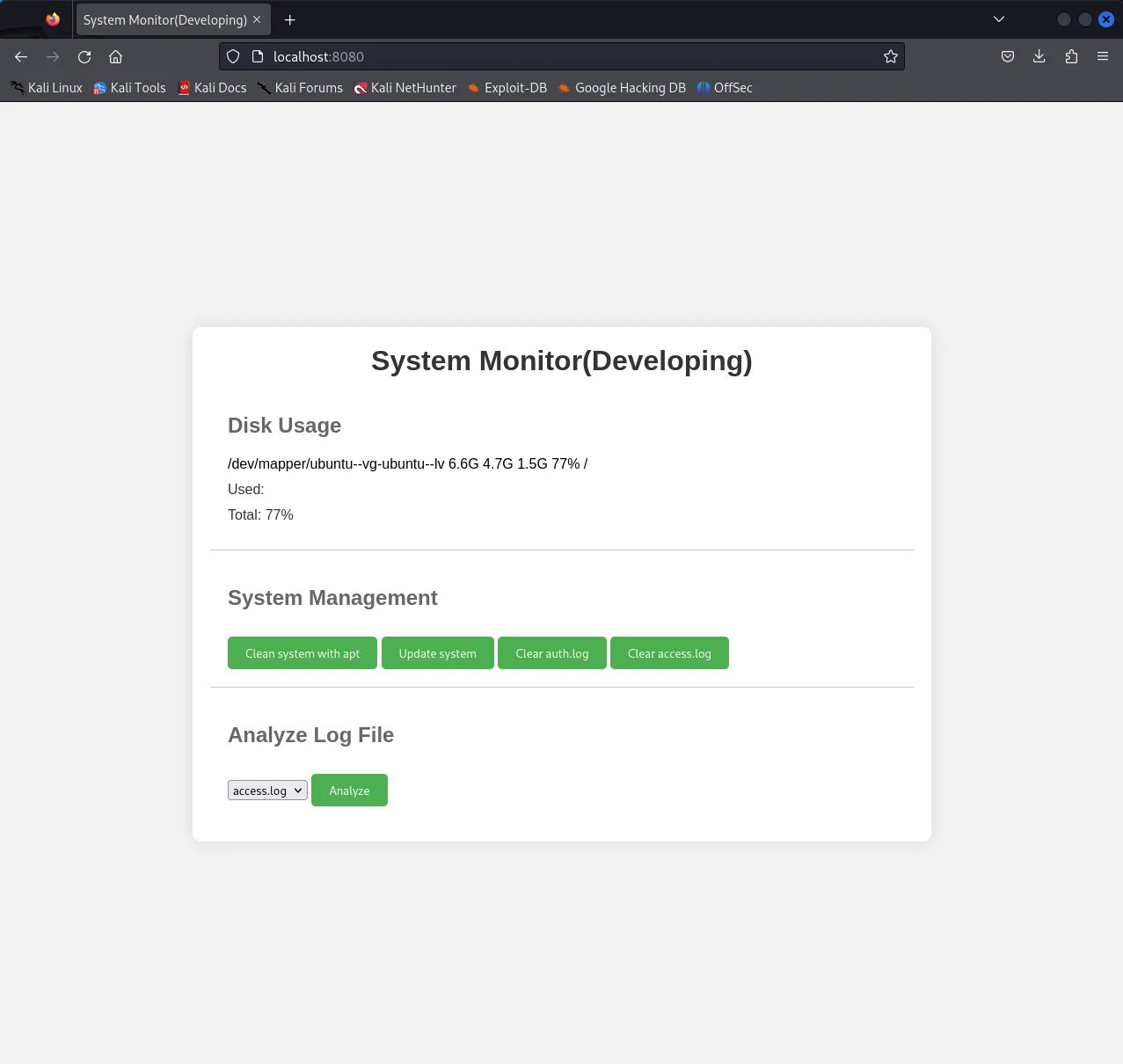Click the Analyze button

349,791
